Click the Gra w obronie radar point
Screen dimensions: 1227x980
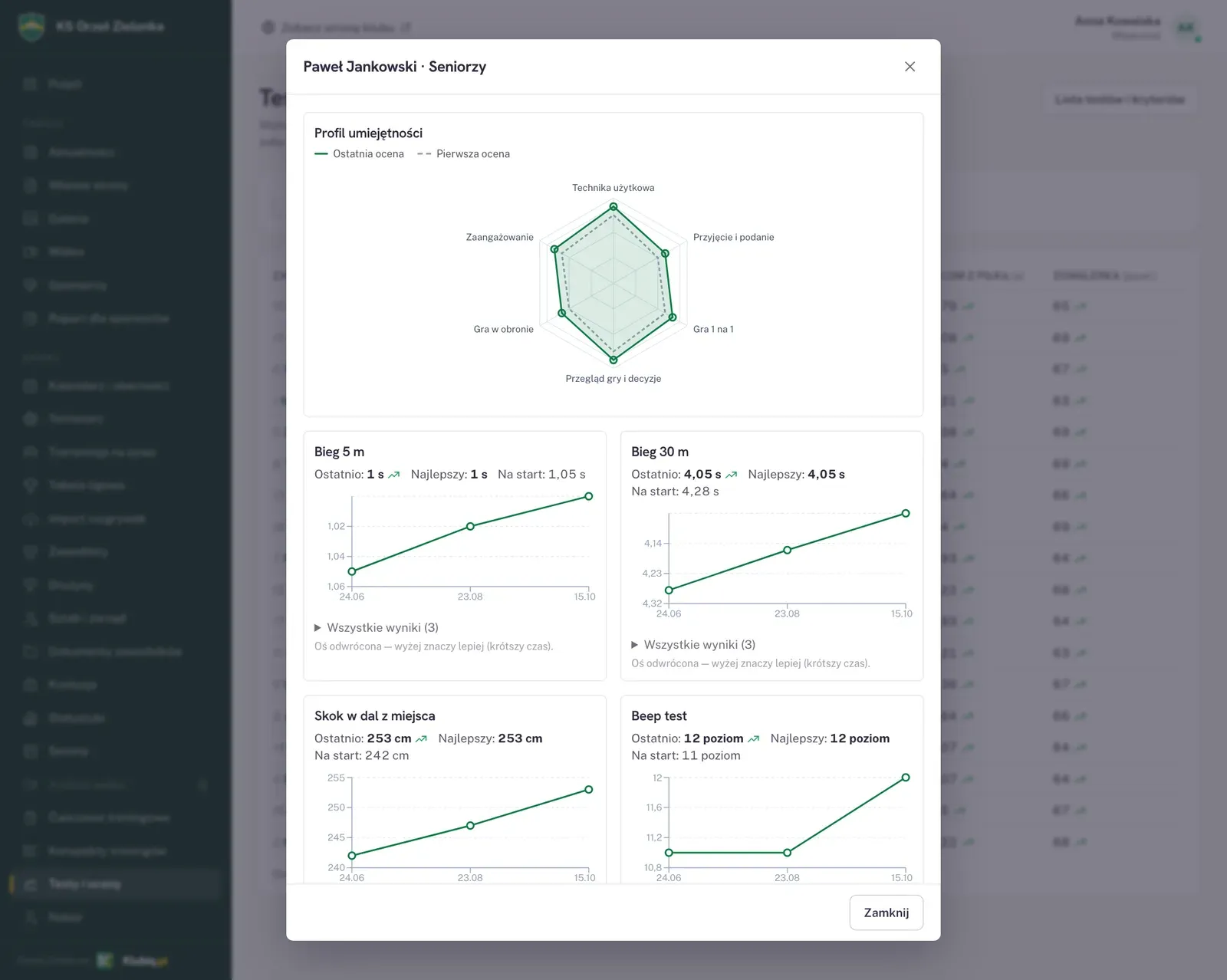tap(561, 313)
